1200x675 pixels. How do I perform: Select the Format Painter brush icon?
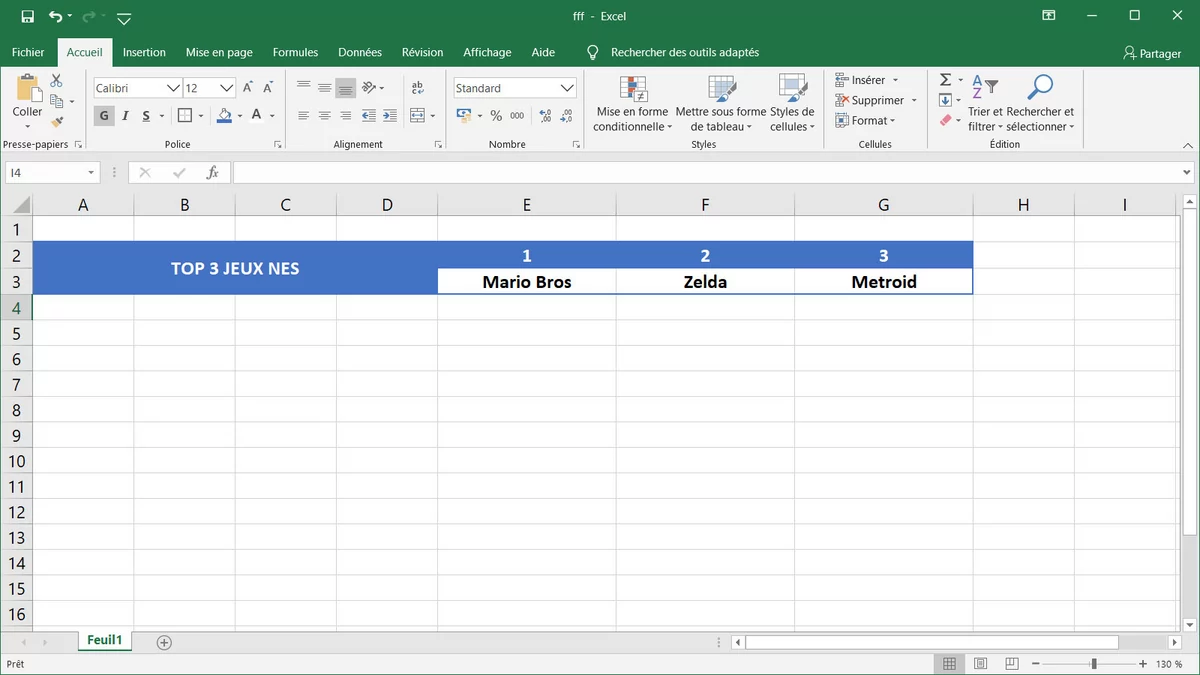57,121
